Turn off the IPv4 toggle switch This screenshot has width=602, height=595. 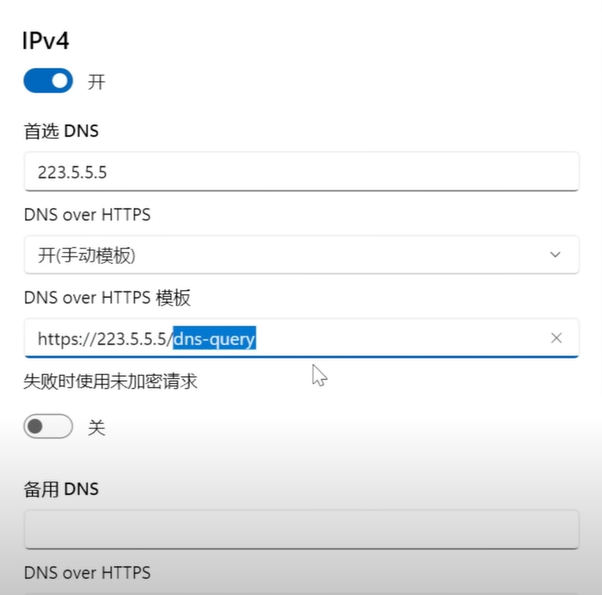(48, 81)
